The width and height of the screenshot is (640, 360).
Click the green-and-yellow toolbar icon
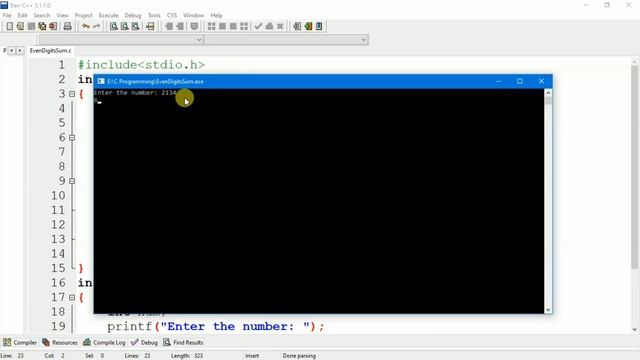pos(308,26)
